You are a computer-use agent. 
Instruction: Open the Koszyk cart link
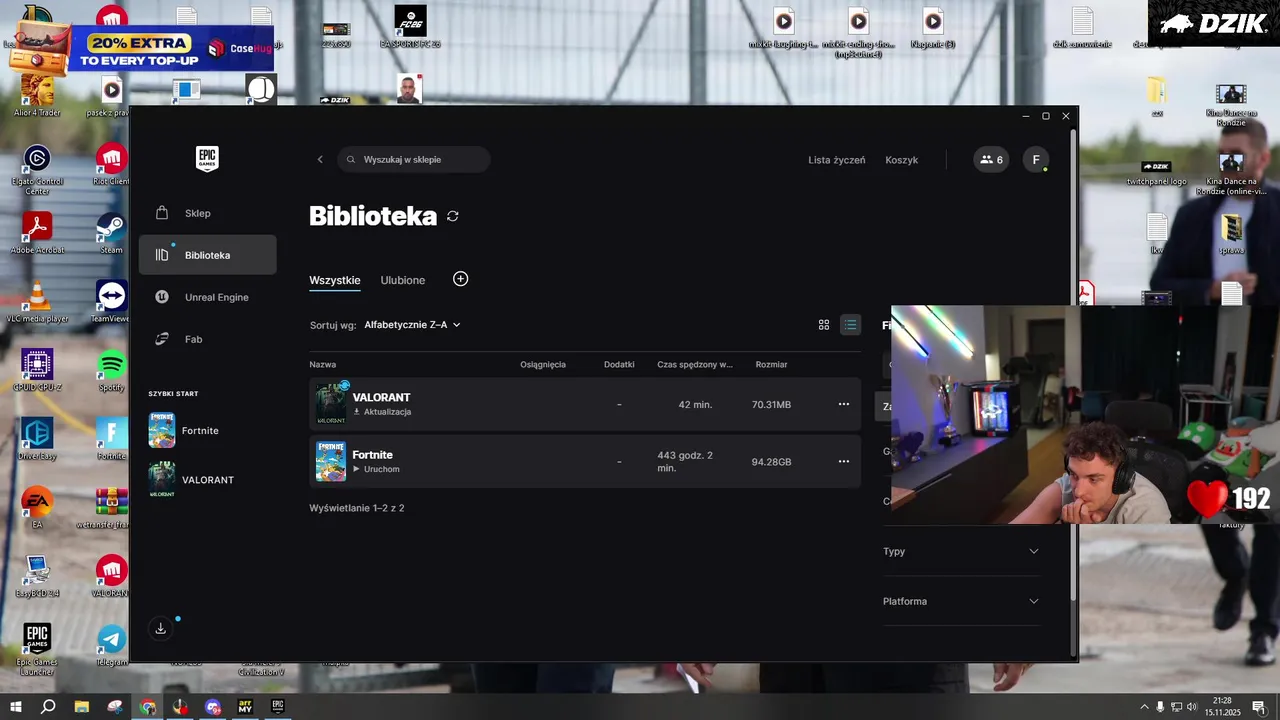901,160
